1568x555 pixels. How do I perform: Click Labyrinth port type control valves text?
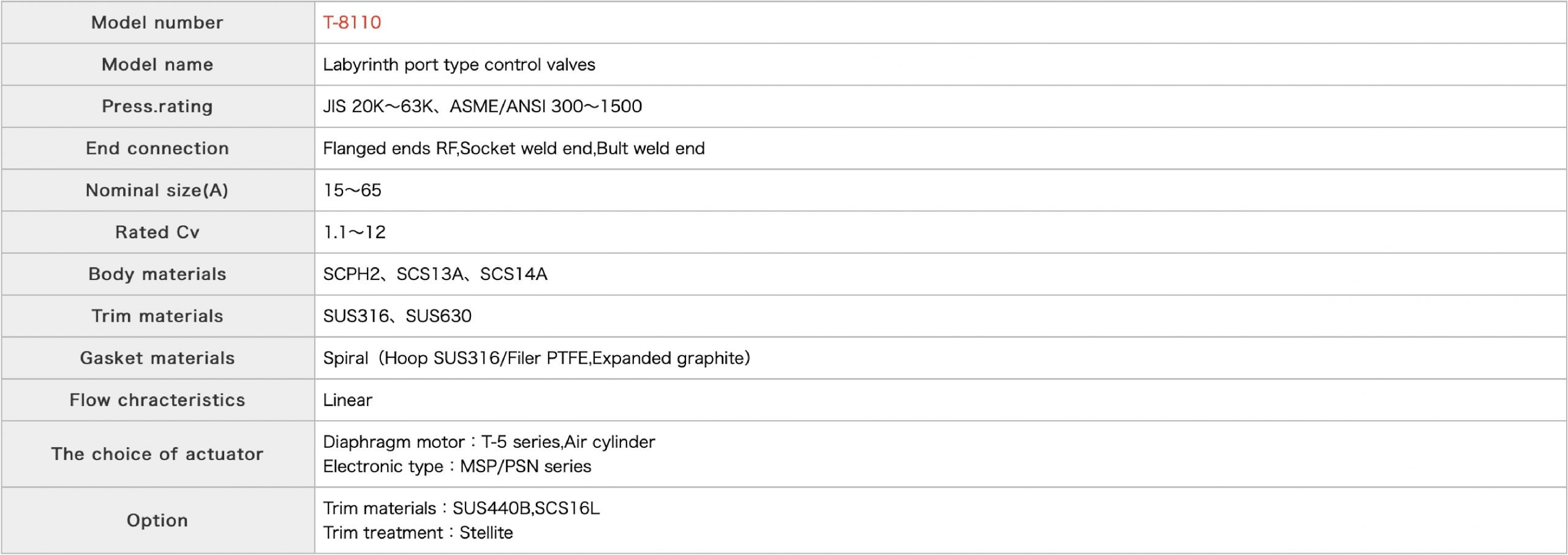(x=459, y=64)
